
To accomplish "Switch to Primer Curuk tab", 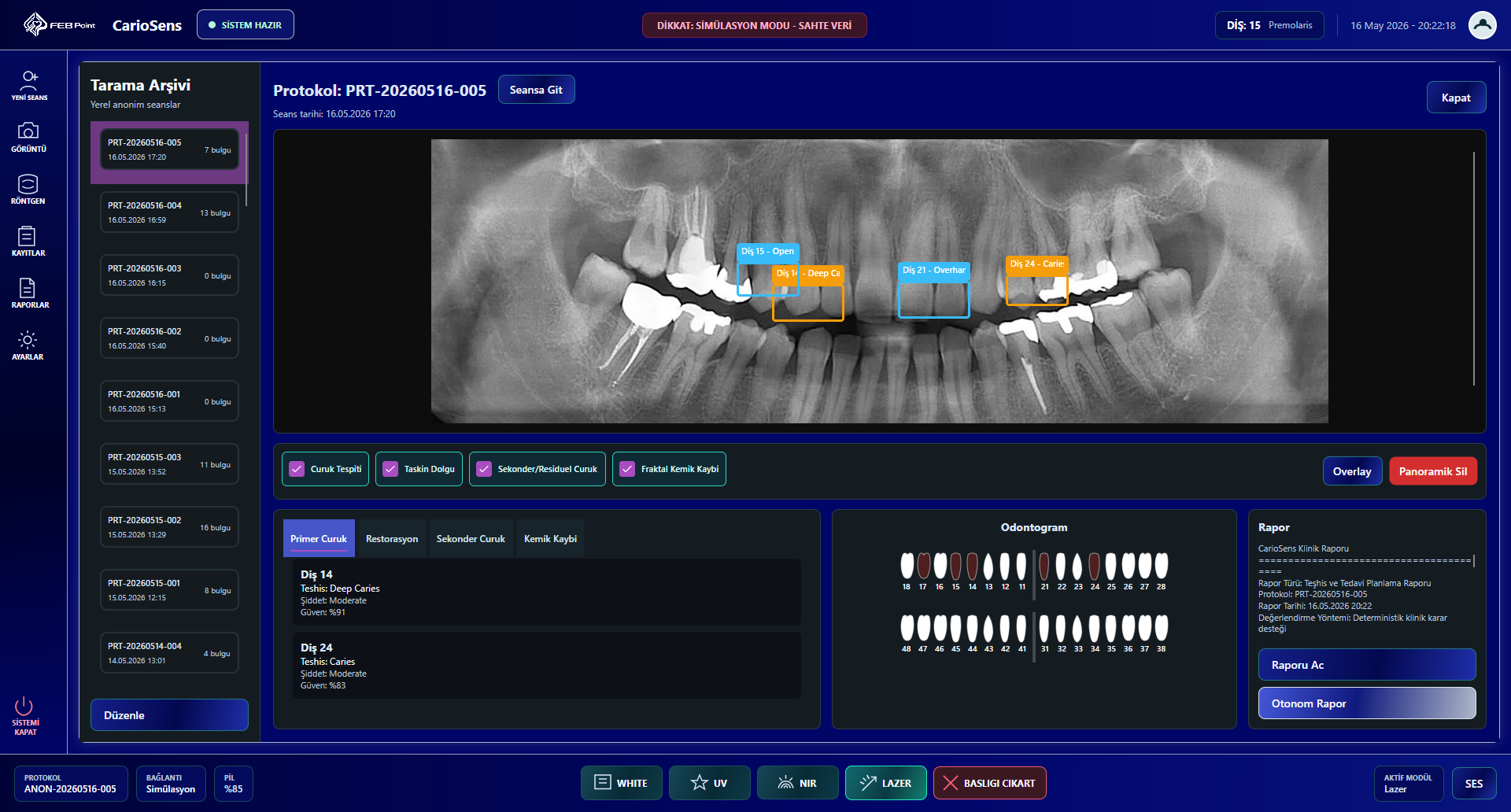I will coord(319,539).
